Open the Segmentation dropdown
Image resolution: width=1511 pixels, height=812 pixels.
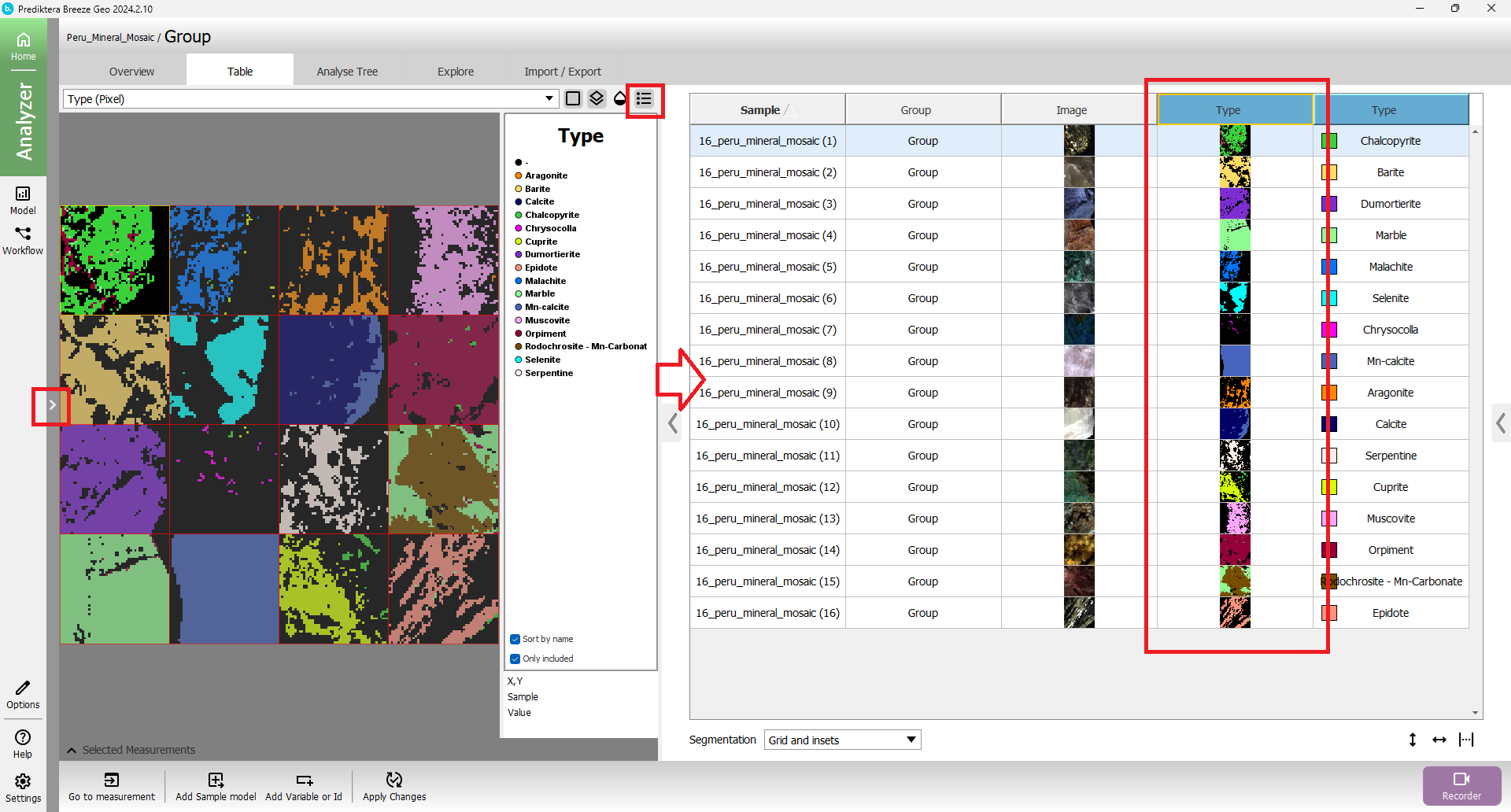click(842, 740)
